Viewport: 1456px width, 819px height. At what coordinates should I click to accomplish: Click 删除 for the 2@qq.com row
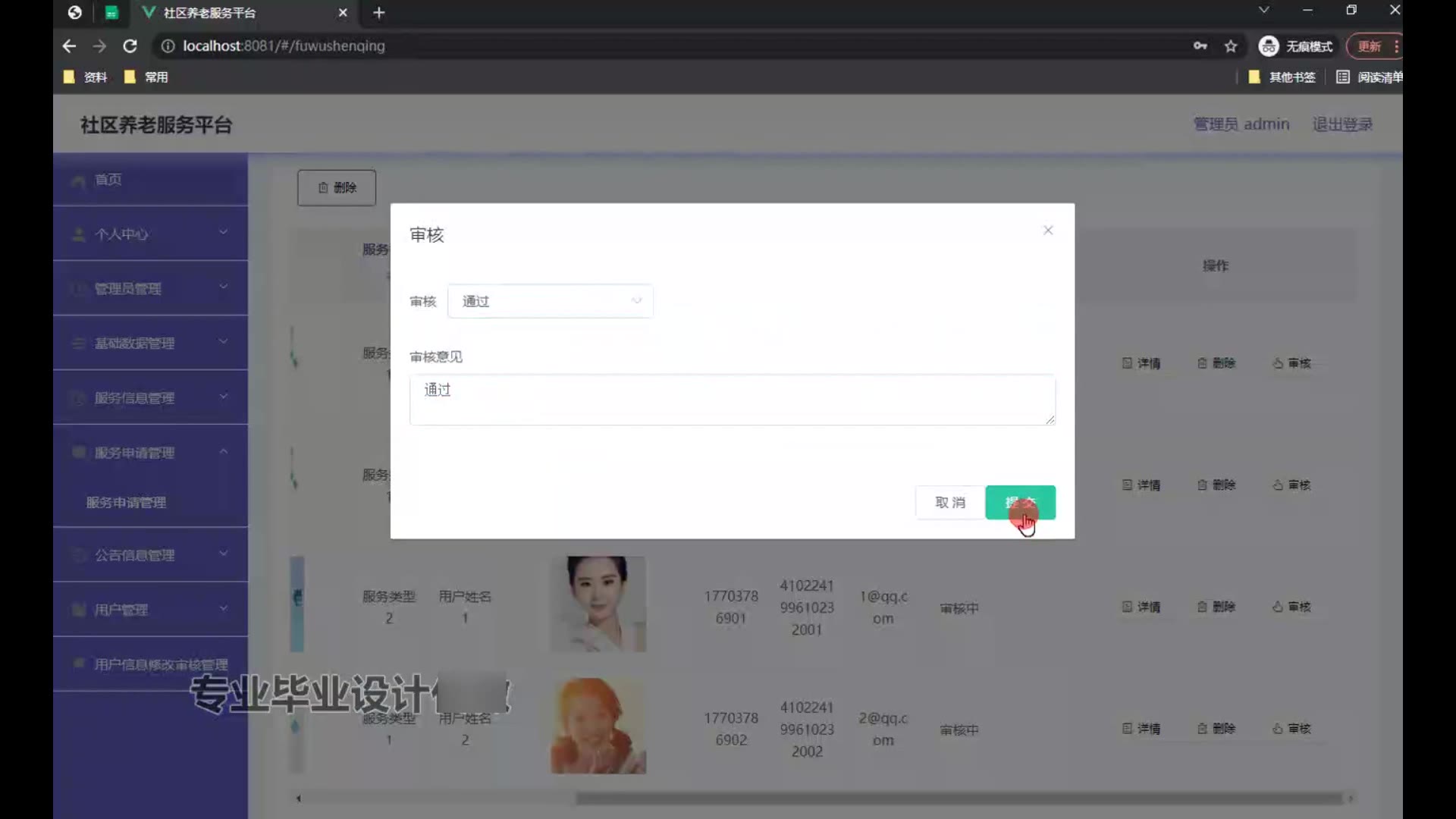(x=1216, y=728)
